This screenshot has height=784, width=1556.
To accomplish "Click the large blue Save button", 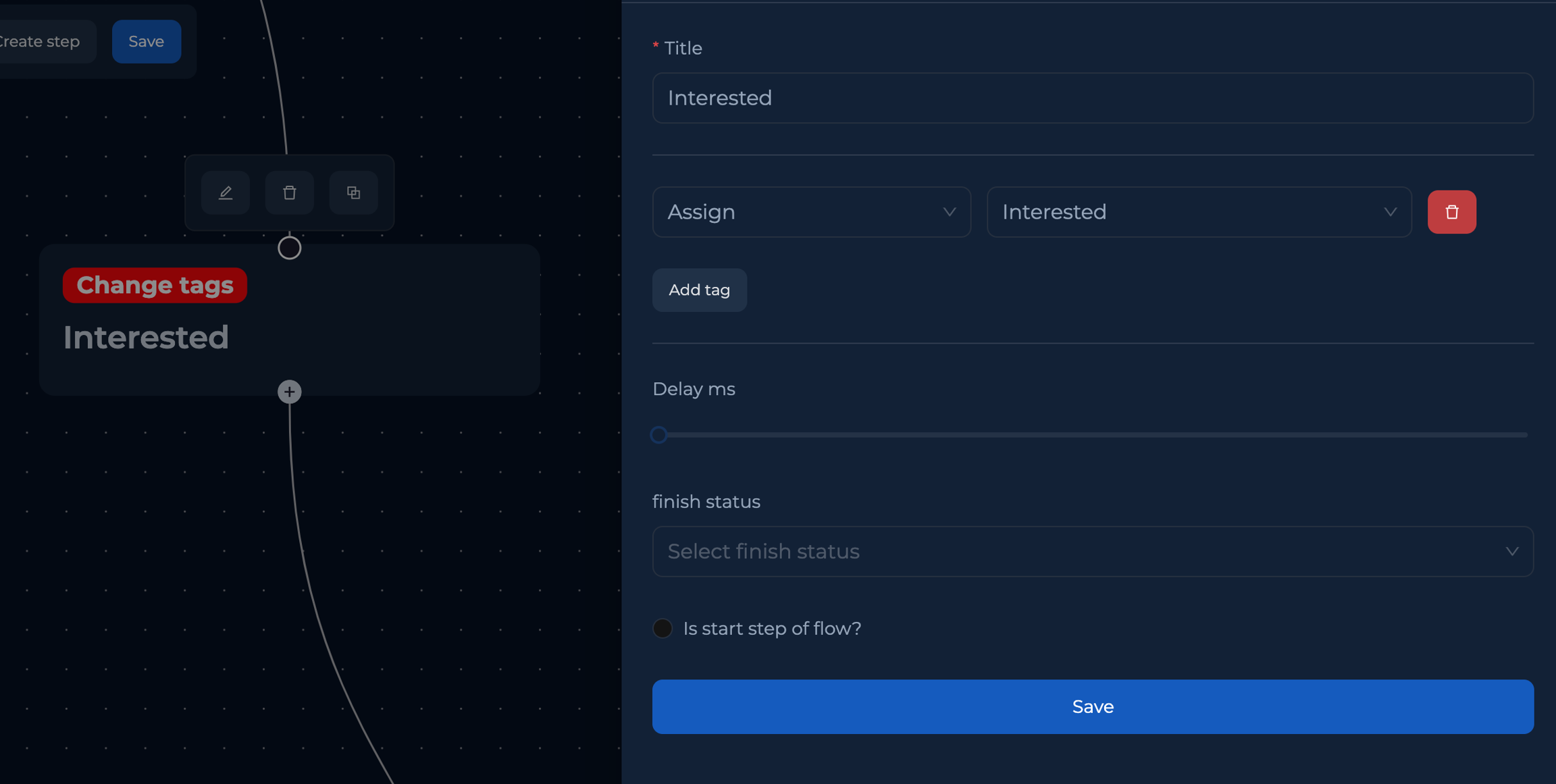I will tap(1092, 706).
